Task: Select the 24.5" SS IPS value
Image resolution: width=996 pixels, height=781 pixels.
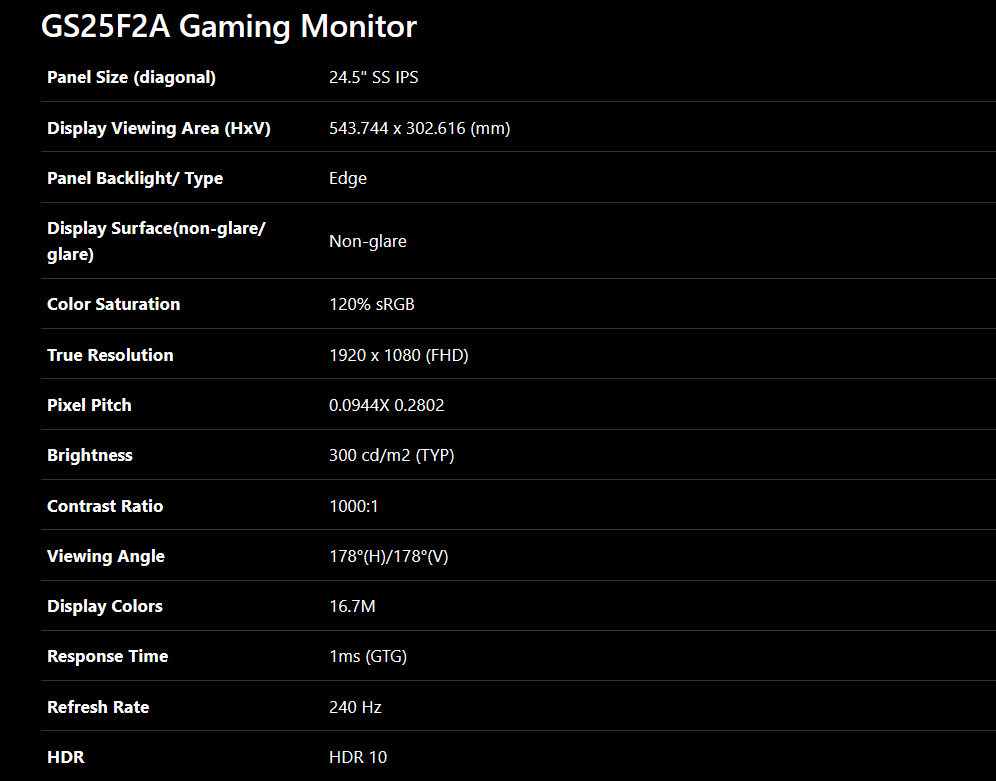Action: (373, 77)
